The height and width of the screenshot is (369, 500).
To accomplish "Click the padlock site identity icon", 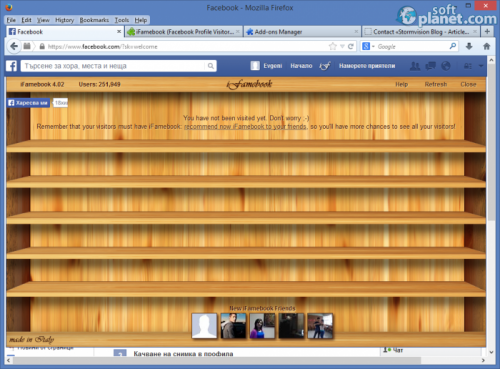I will tap(42, 46).
